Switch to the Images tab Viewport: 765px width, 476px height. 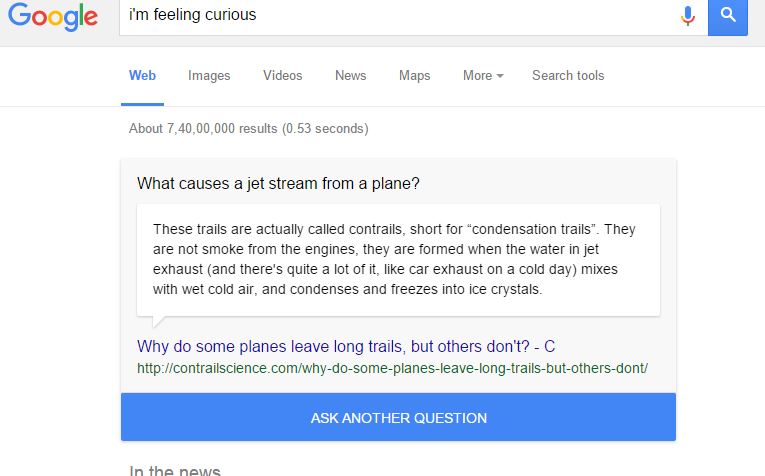tap(209, 76)
